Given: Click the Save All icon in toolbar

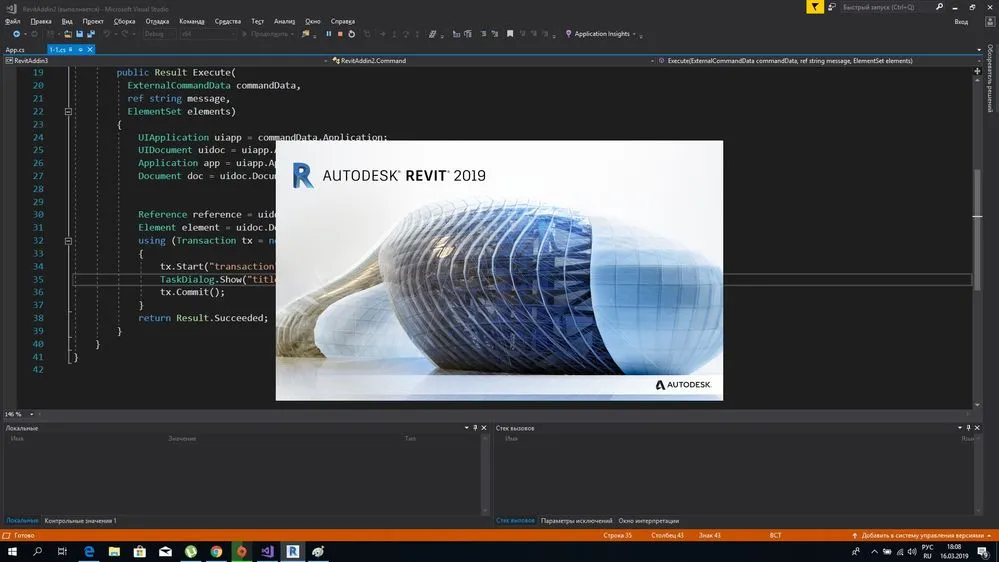Looking at the screenshot, I should click(x=90, y=34).
